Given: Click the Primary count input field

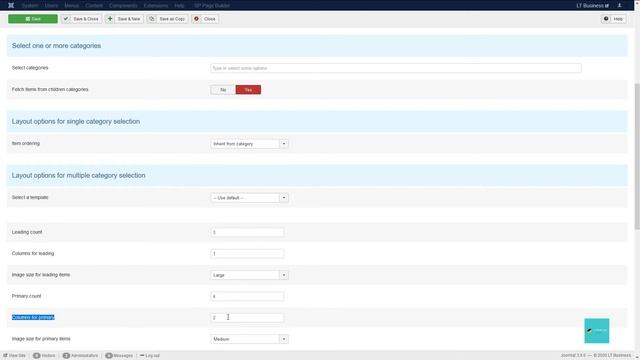Looking at the screenshot, I should [247, 296].
